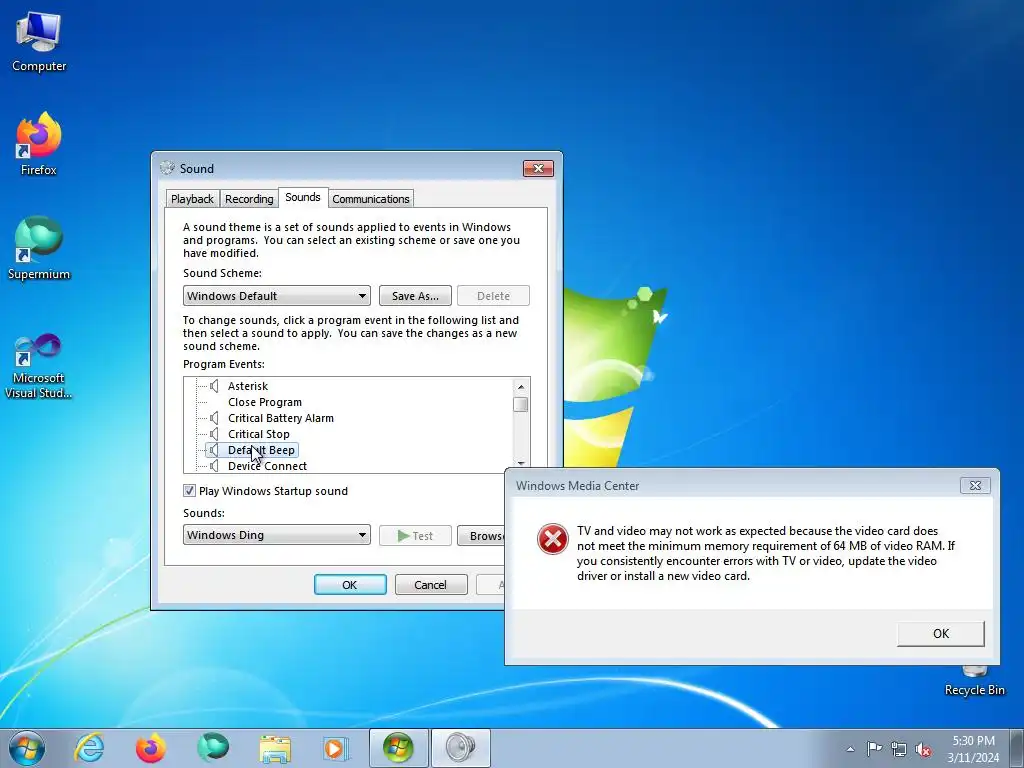Launch Supermium from the taskbar
The image size is (1024, 768).
tap(213, 748)
